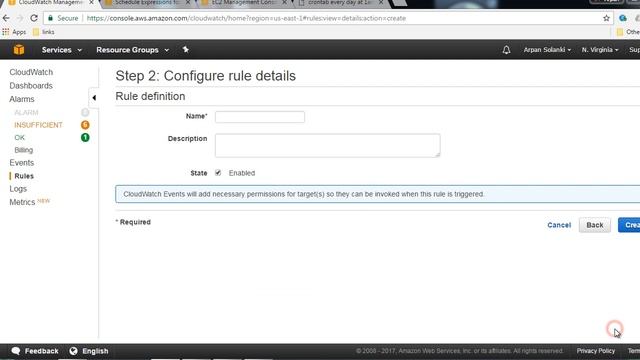Click the ALARM count badge
The width and height of the screenshot is (640, 360).
85,112
